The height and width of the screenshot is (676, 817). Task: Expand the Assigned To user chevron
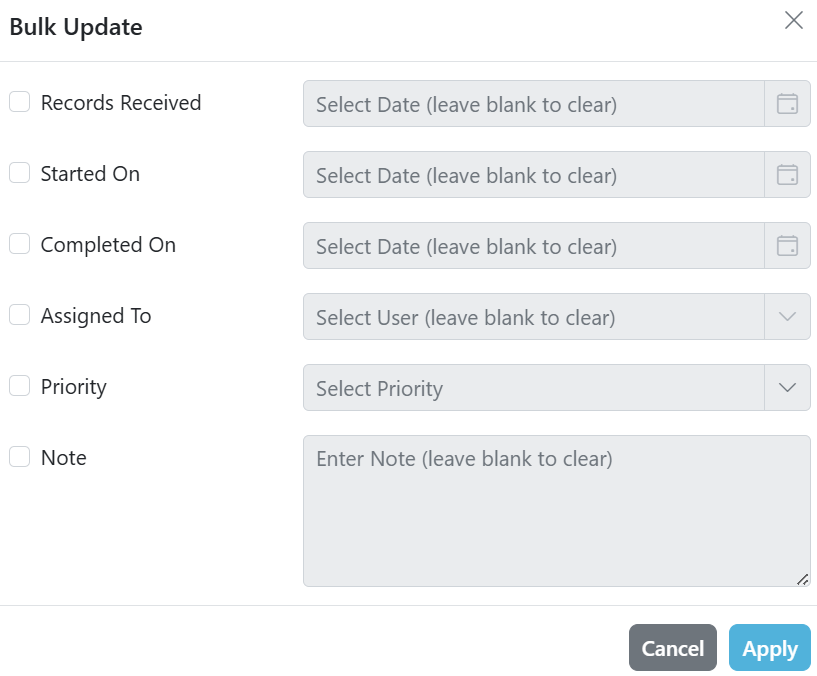click(787, 316)
